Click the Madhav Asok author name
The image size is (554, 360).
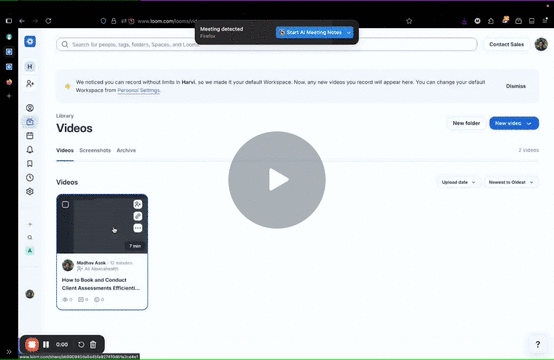pos(91,263)
